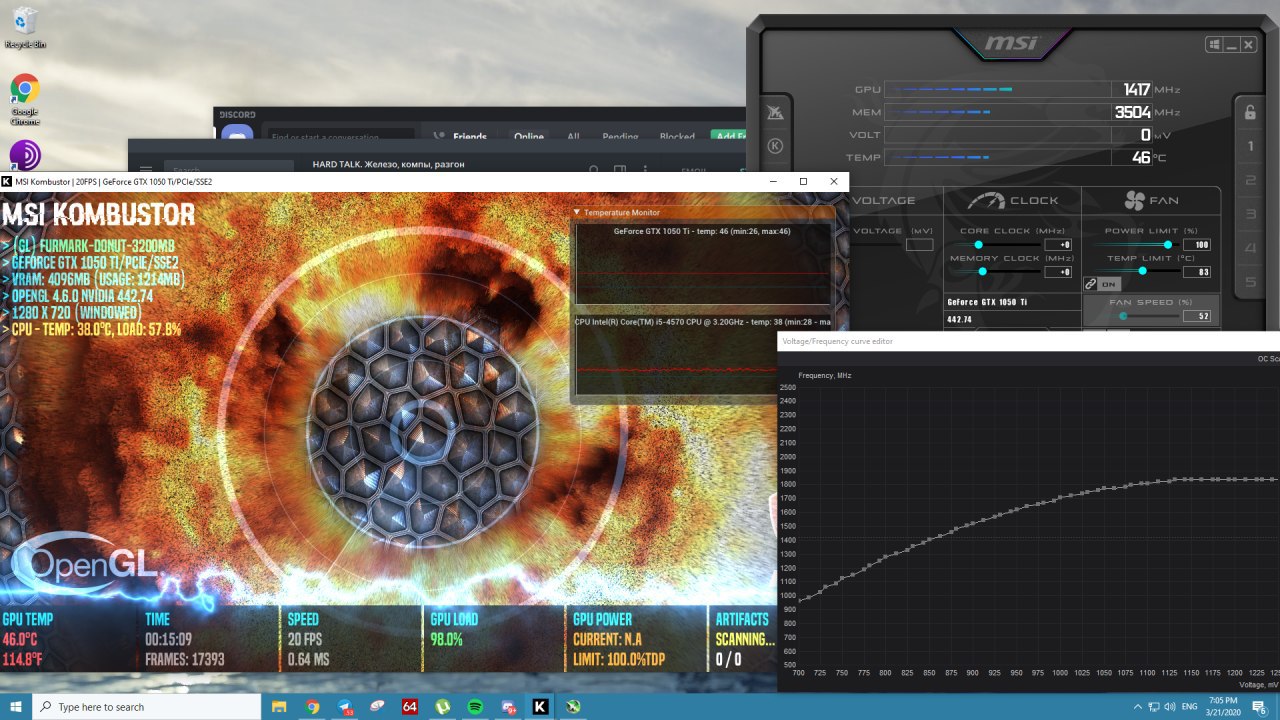Click the Kombustor icon in its title bar
Screen dimensions: 1280x720
[7, 181]
